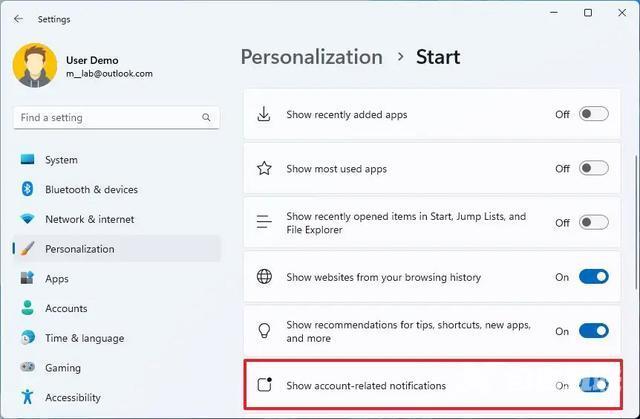Click the User Demo profile avatar
This screenshot has height=419, width=640.
35,65
